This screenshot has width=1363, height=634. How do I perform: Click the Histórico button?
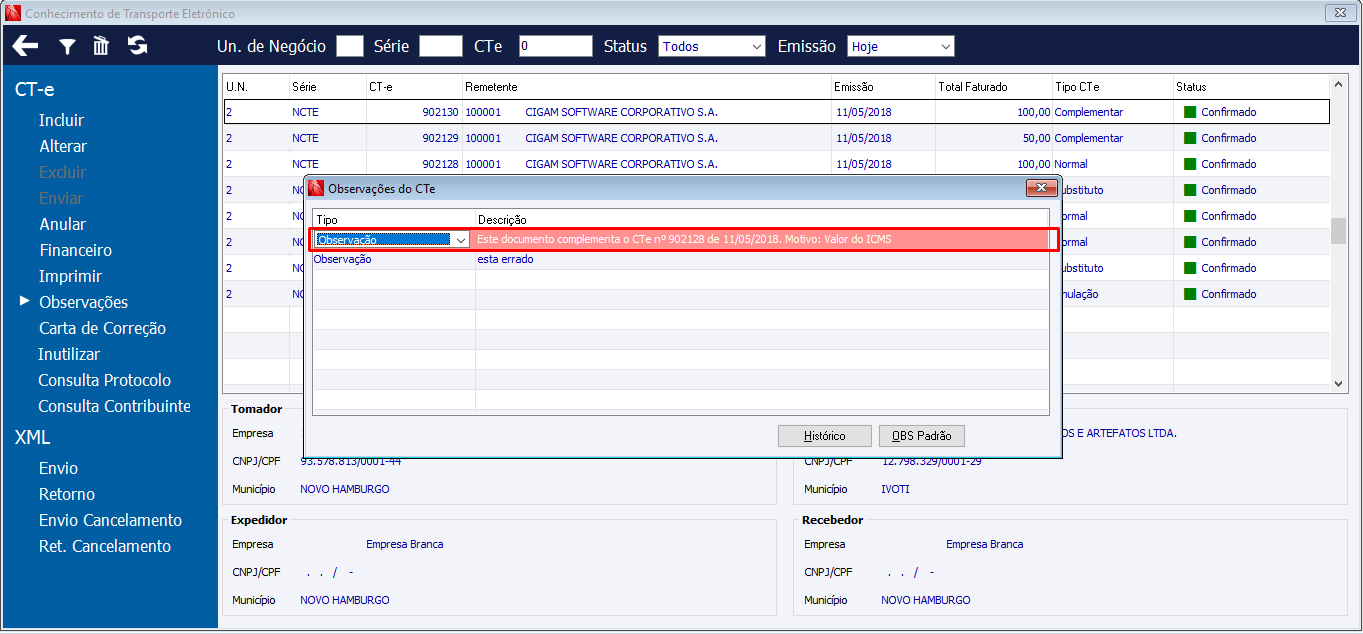tap(824, 436)
